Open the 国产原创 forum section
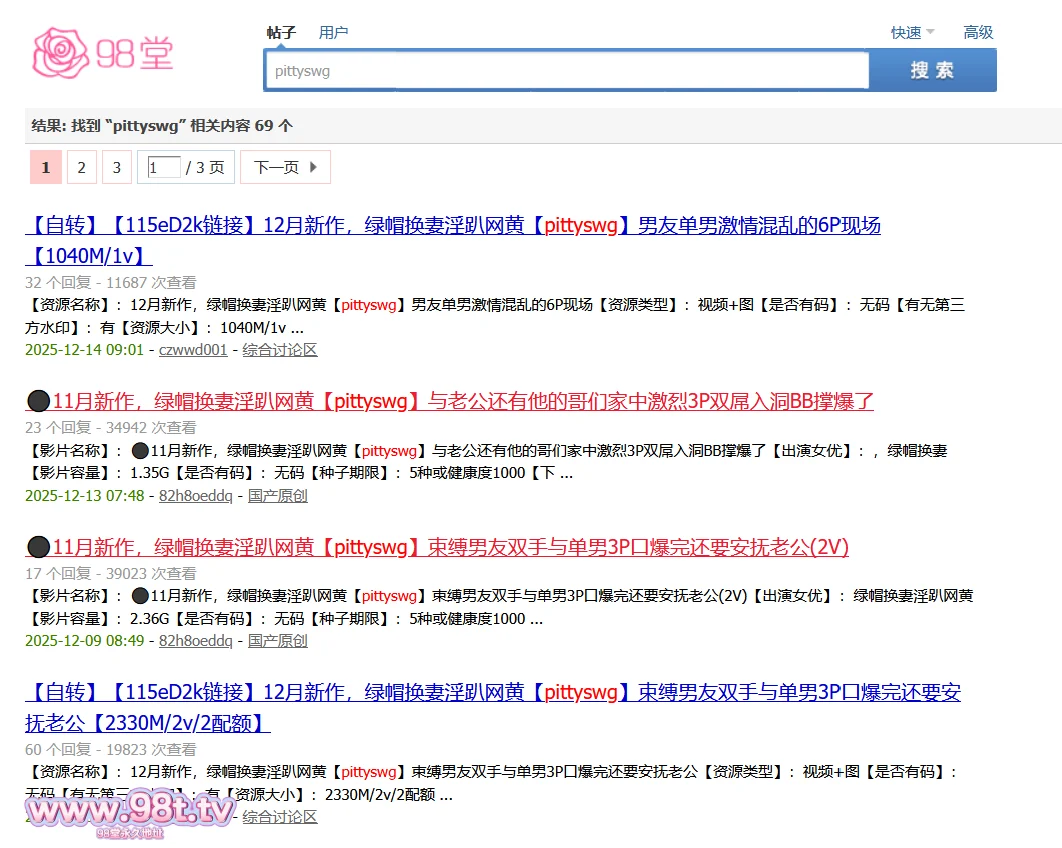1062x848 pixels. (x=277, y=495)
